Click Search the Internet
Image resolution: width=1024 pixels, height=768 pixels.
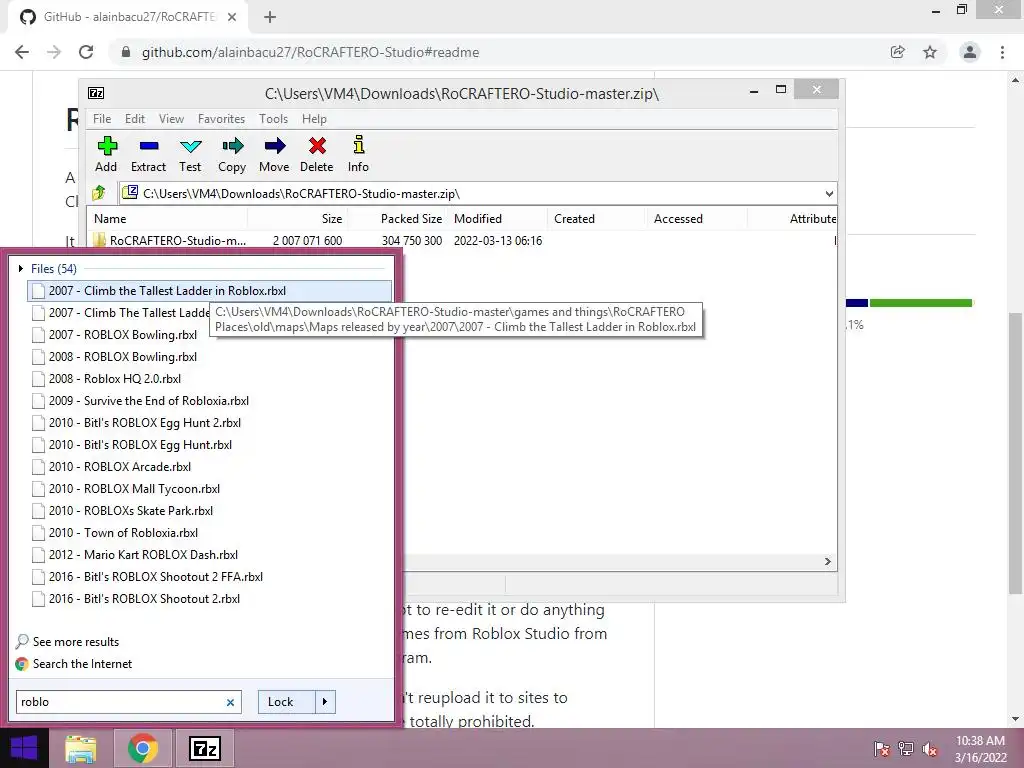point(82,664)
